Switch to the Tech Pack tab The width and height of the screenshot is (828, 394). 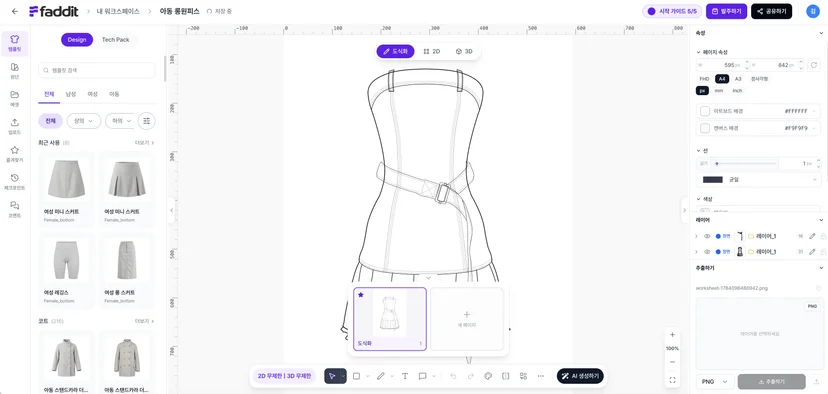point(115,40)
